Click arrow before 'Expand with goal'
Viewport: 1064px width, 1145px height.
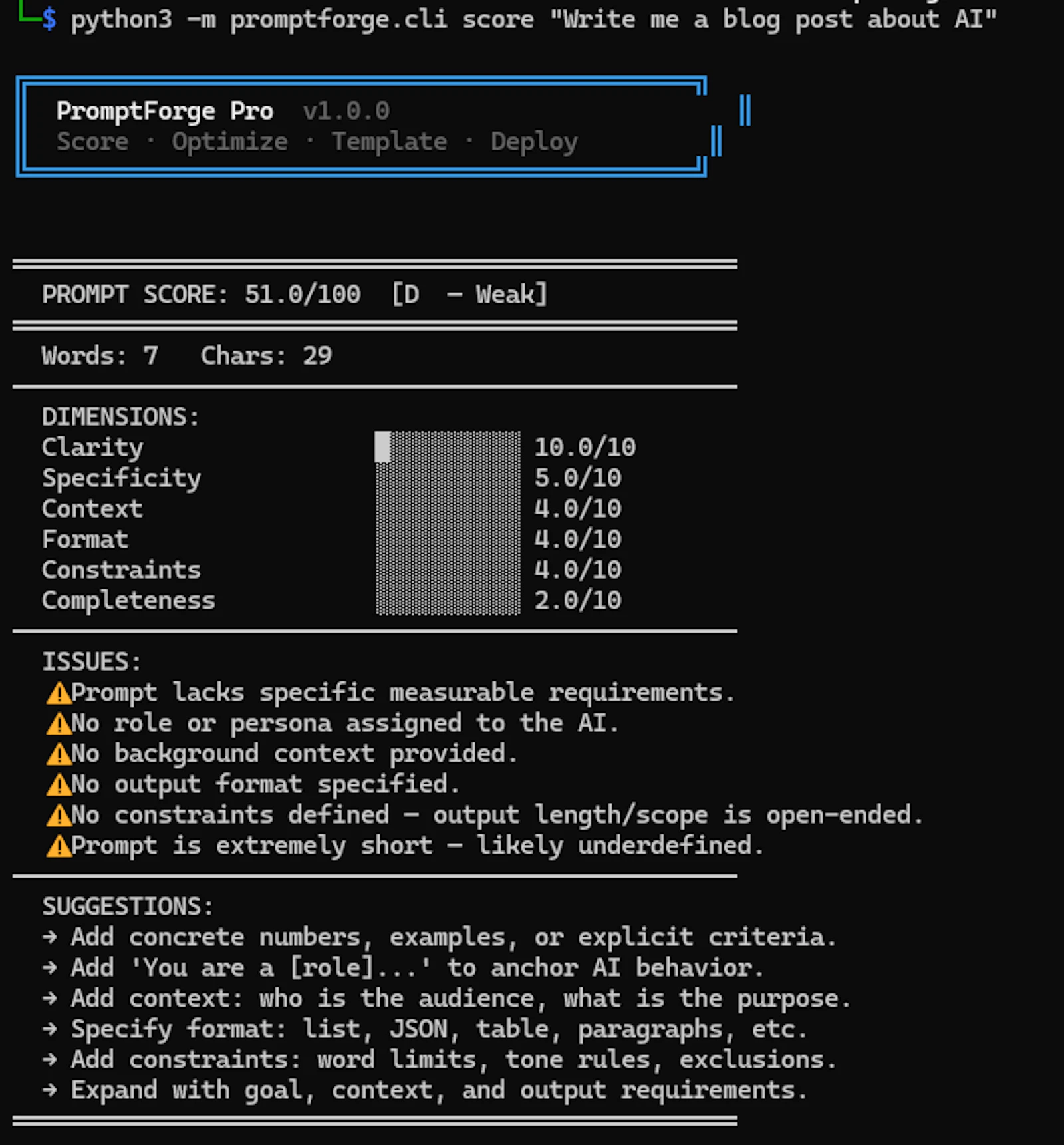pos(50,1090)
